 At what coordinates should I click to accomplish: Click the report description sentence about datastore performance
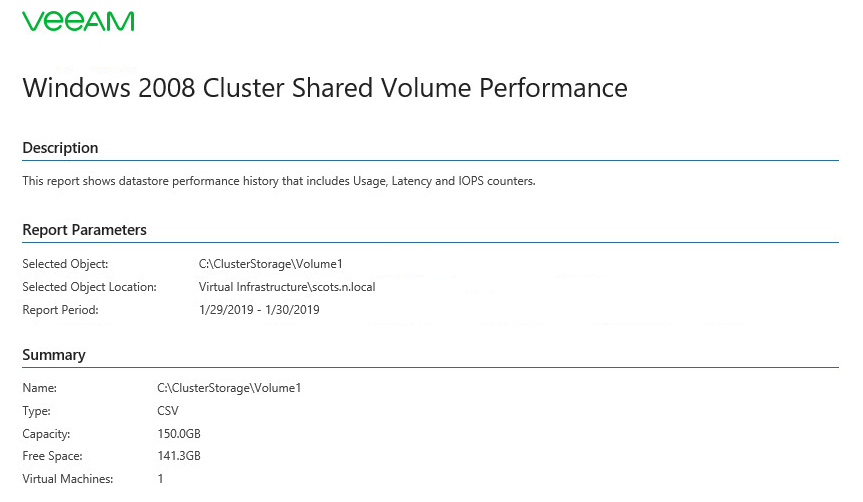278,181
